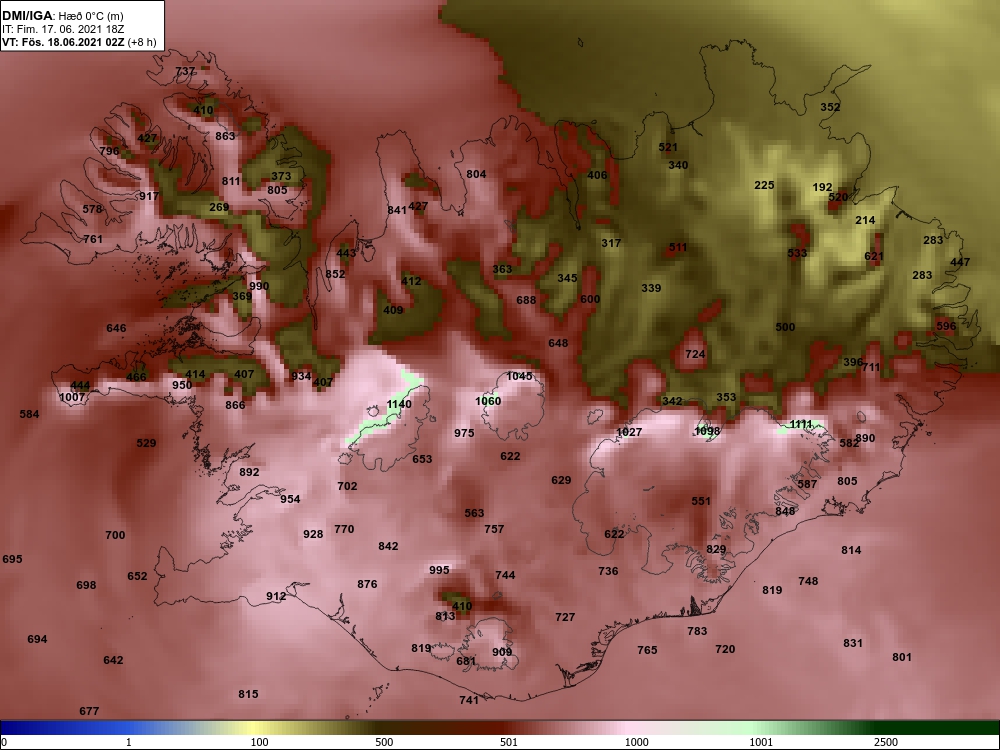Viewport: 1000px width, 750px height.
Task: Select the 646 map value
Action: (x=116, y=328)
